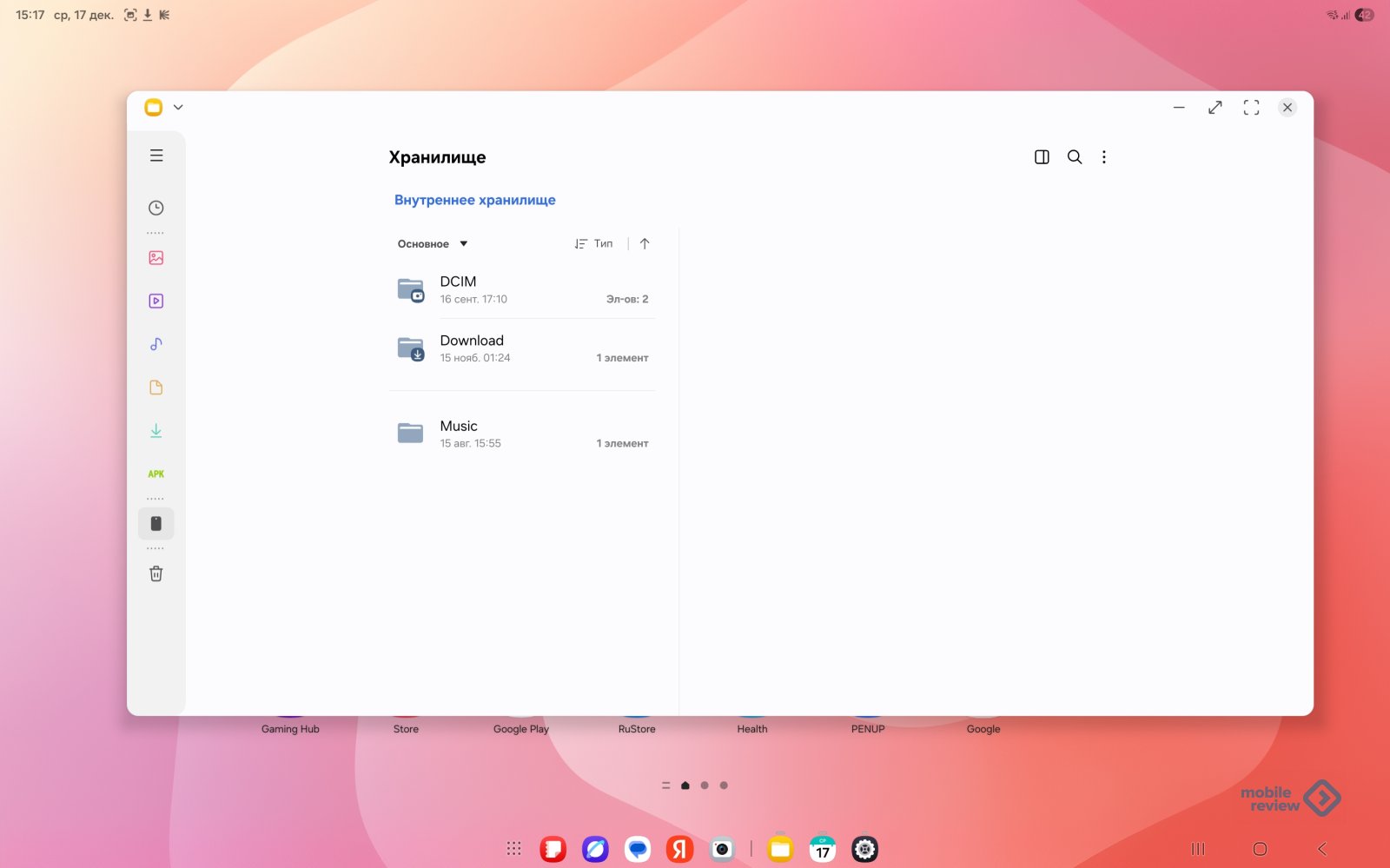Viewport: 1390px width, 868px height.
Task: Open the APK installation files category
Action: [156, 474]
